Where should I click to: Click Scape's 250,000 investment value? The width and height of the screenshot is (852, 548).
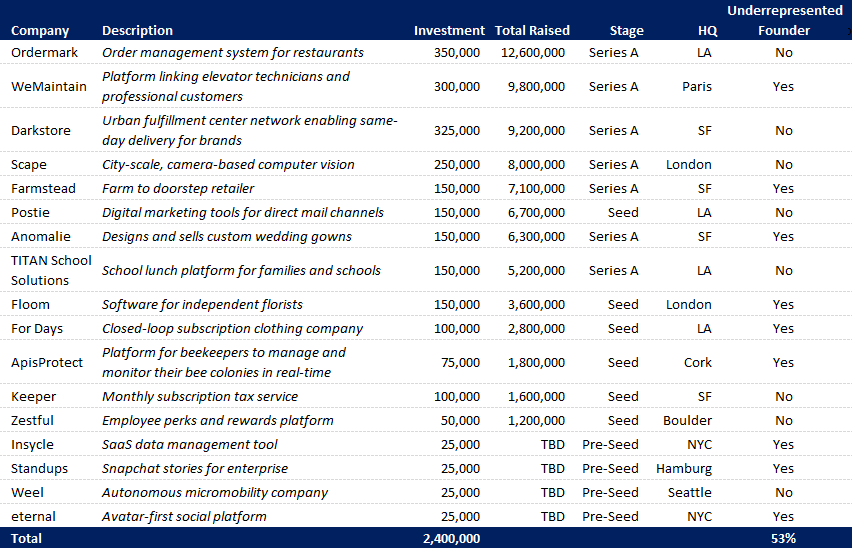pos(457,165)
